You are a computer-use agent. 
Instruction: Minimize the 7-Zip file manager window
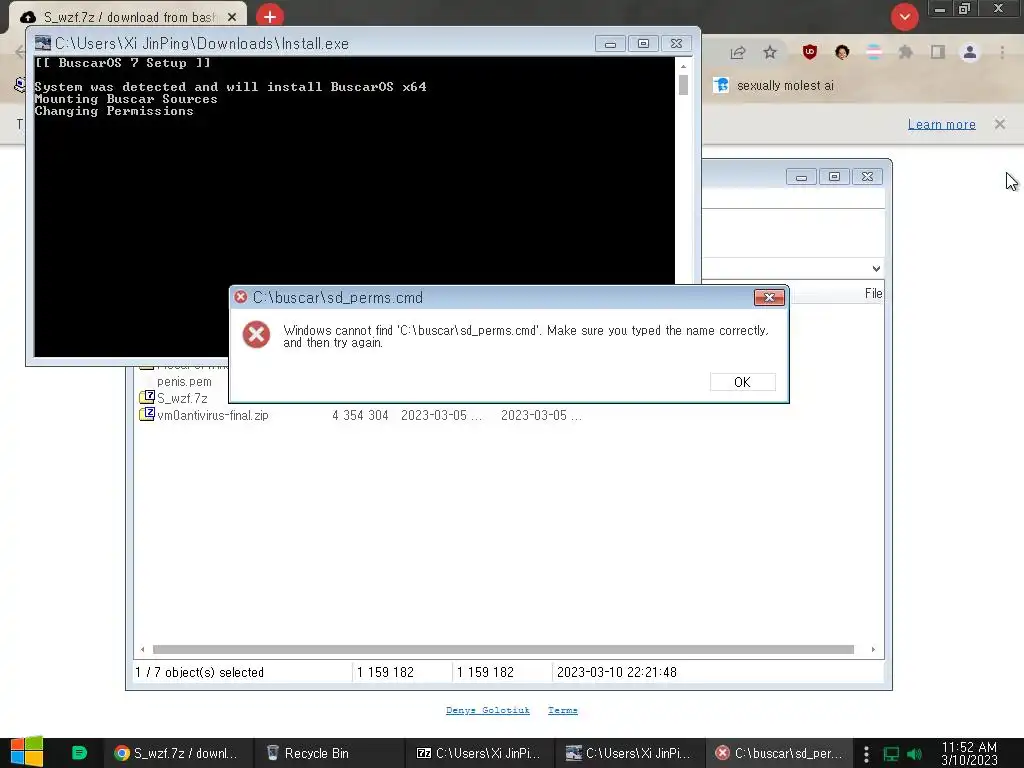pyautogui.click(x=801, y=177)
